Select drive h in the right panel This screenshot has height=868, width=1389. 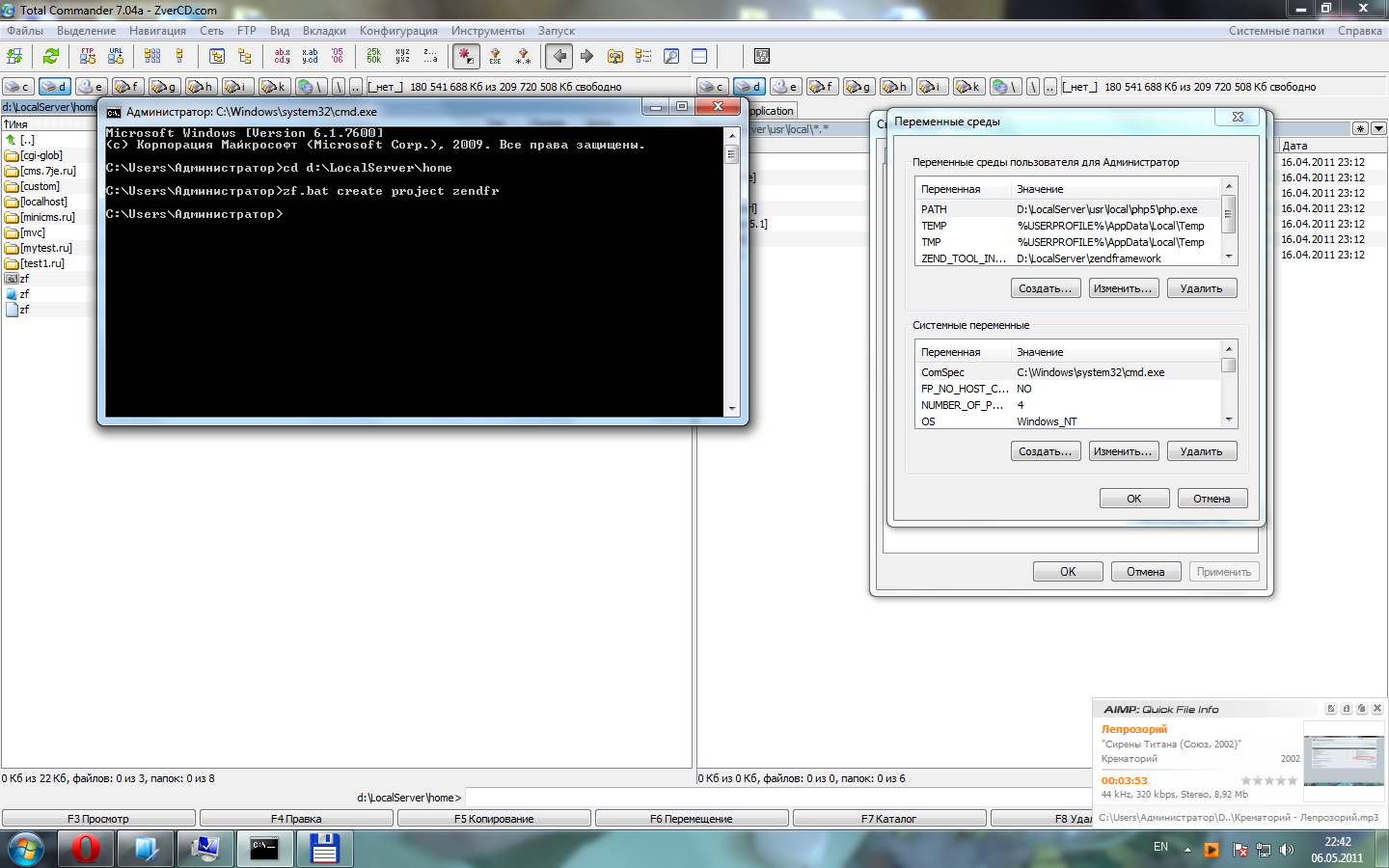(x=896, y=87)
